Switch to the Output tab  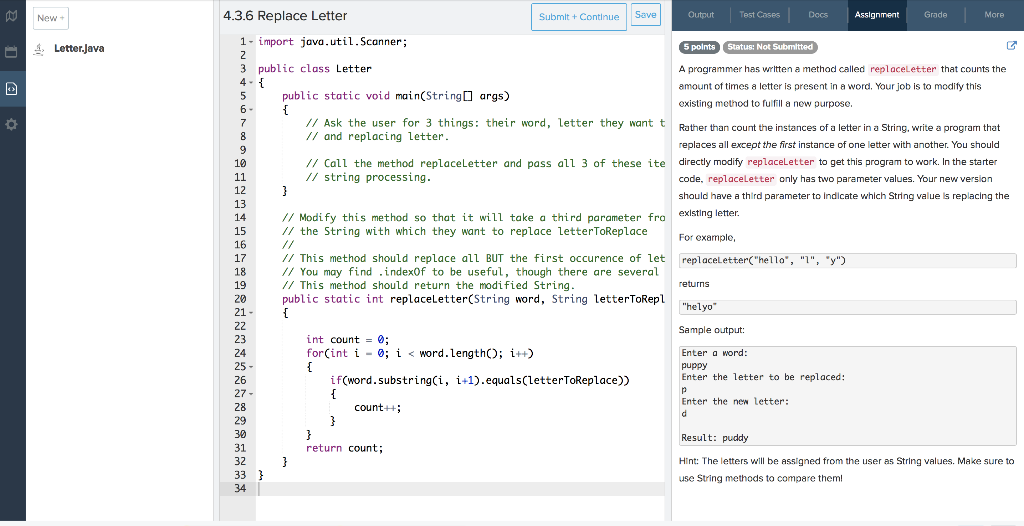tap(701, 15)
